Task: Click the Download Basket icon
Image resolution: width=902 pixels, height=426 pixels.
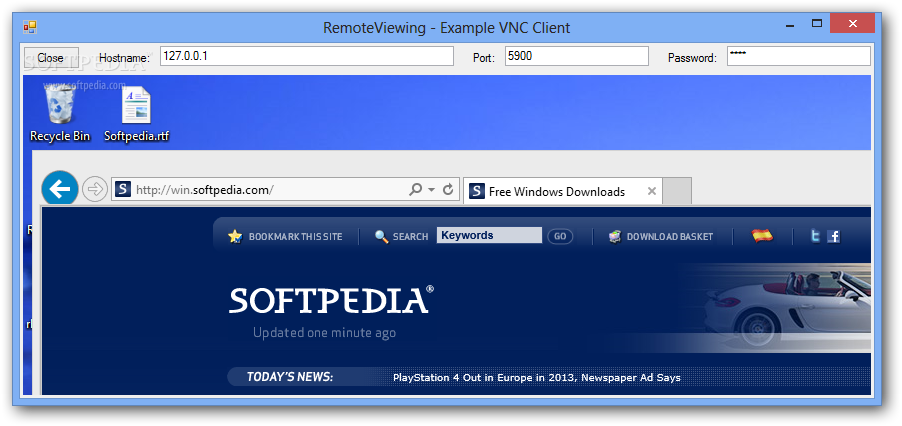Action: 616,236
